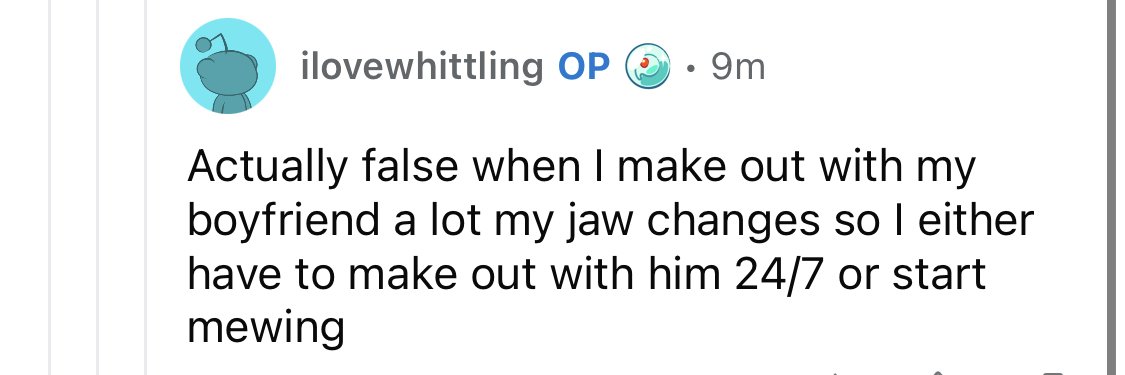1125x375 pixels.
Task: Click the Snoo's head inside the avatar
Action: coord(224,72)
